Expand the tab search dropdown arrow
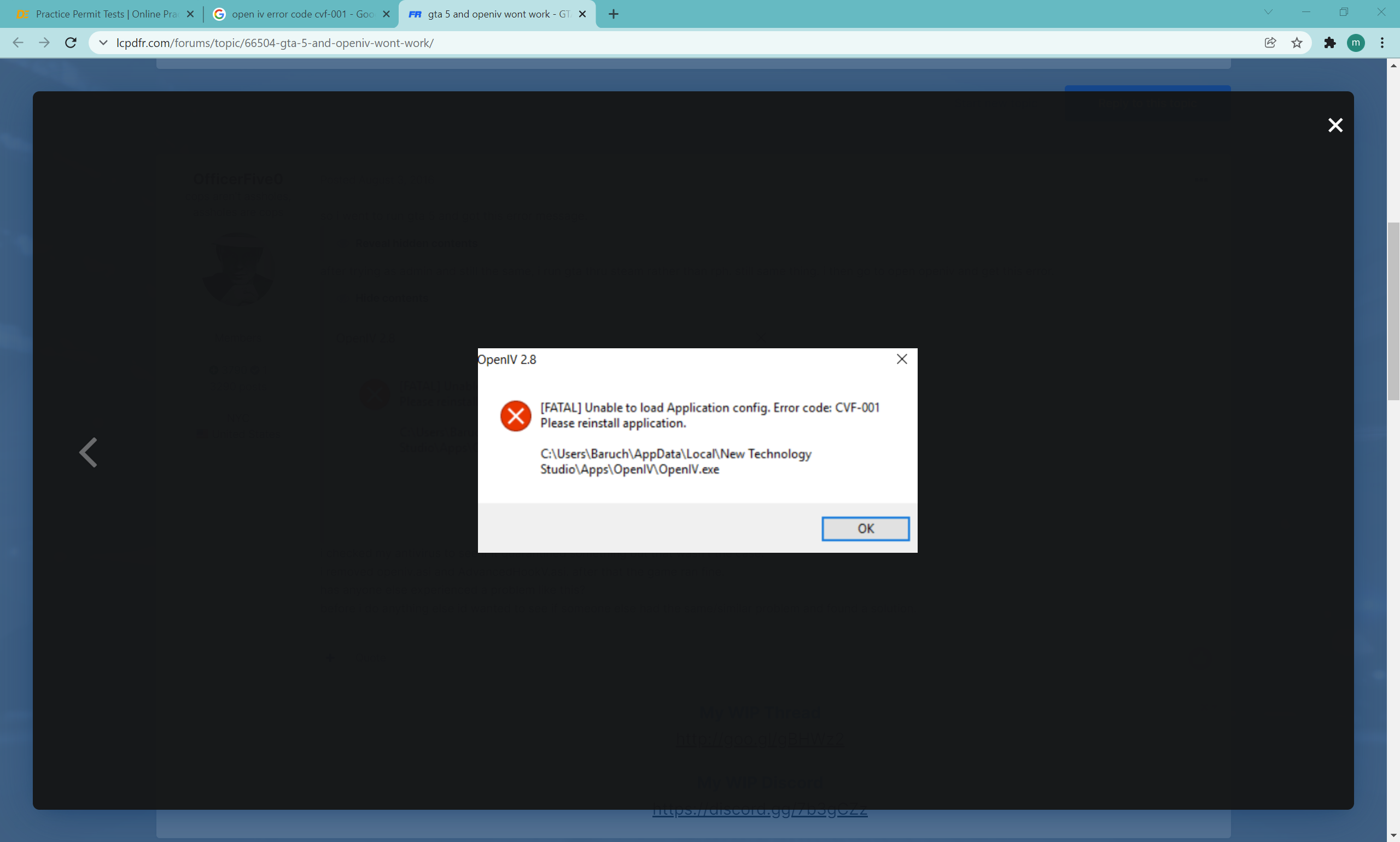Image resolution: width=1400 pixels, height=842 pixels. pos(1268,13)
